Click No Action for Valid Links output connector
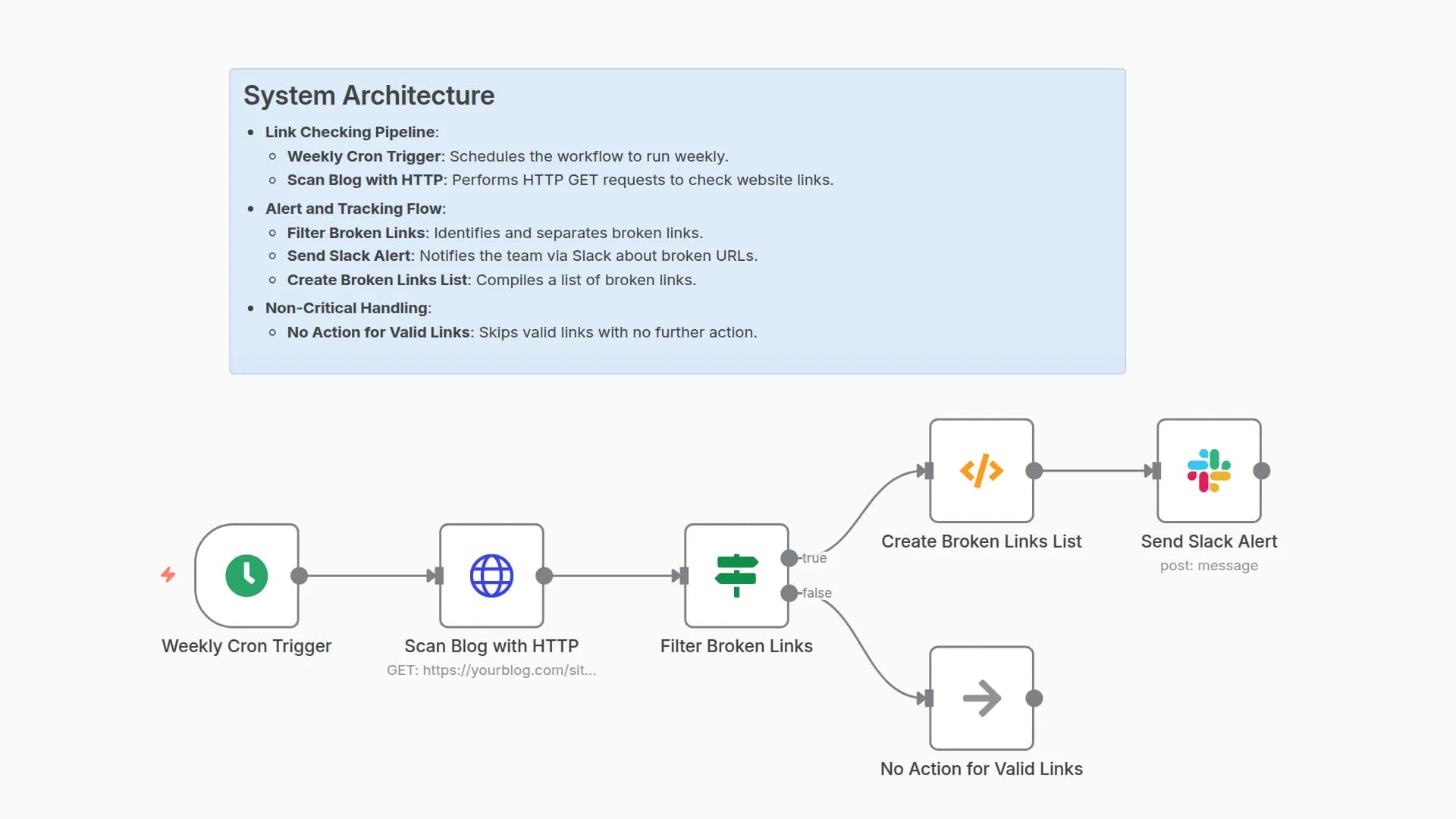 [x=1034, y=698]
